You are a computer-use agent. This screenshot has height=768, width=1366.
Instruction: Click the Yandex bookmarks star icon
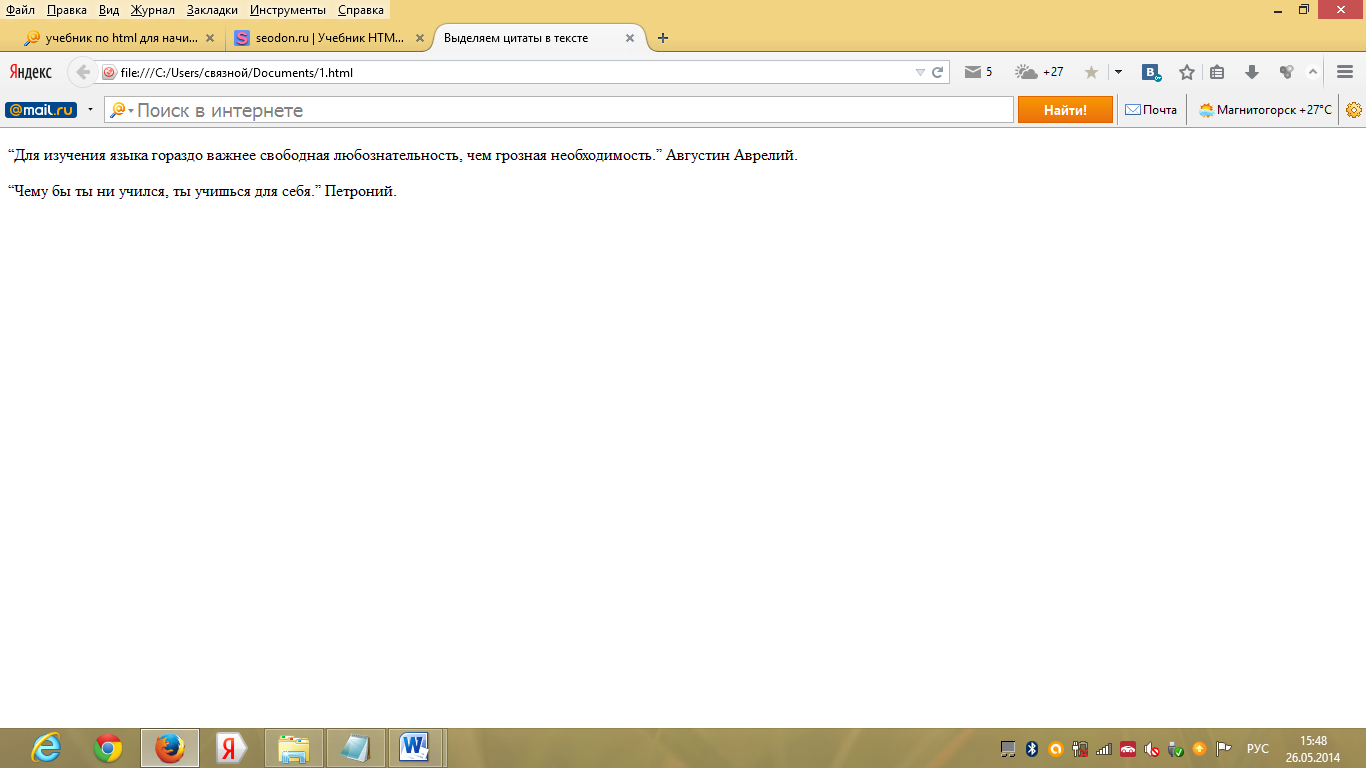coord(1091,72)
